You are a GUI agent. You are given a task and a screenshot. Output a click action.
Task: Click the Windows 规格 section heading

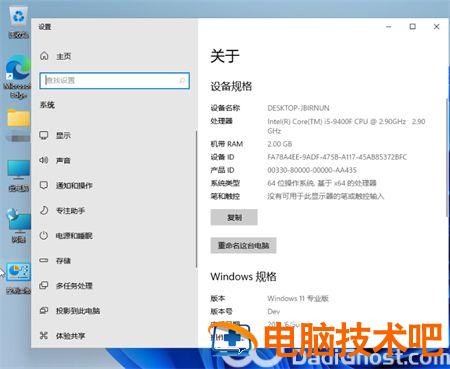[243, 276]
